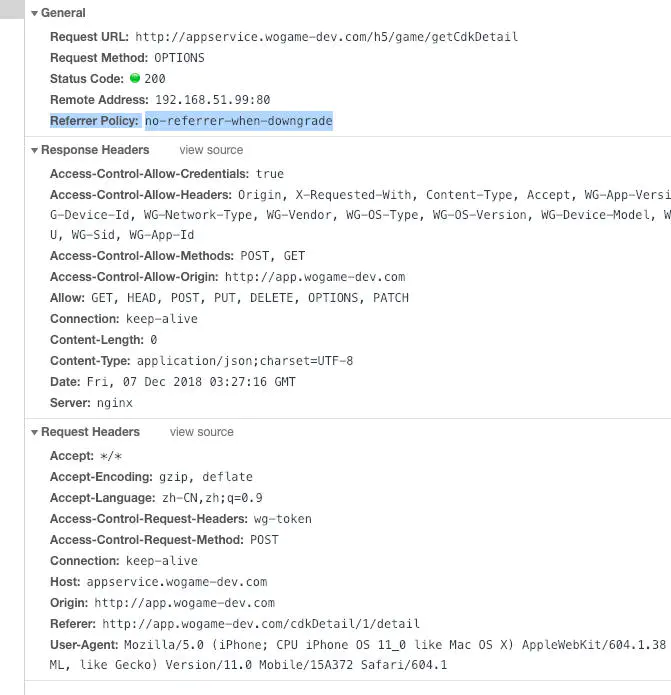The height and width of the screenshot is (695, 671).
Task: Select the Request URL value
Action: pyautogui.click(x=326, y=37)
